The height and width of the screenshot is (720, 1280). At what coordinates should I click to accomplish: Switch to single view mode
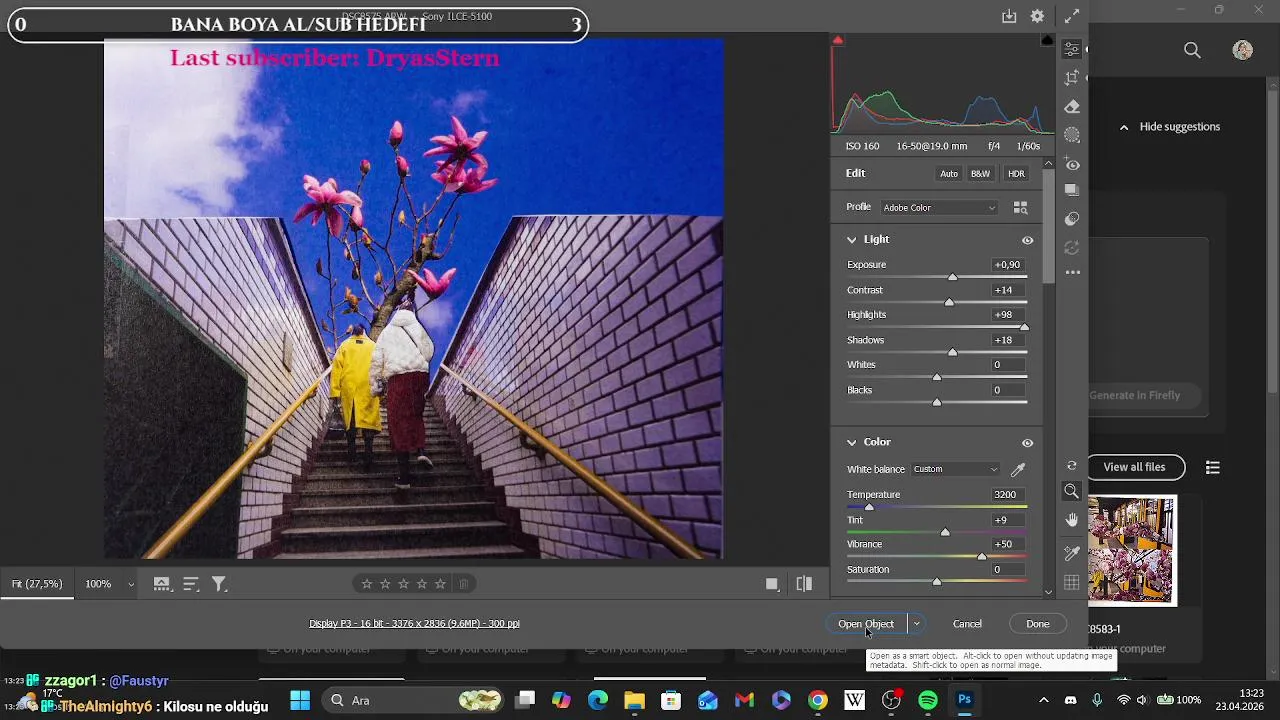click(x=772, y=584)
